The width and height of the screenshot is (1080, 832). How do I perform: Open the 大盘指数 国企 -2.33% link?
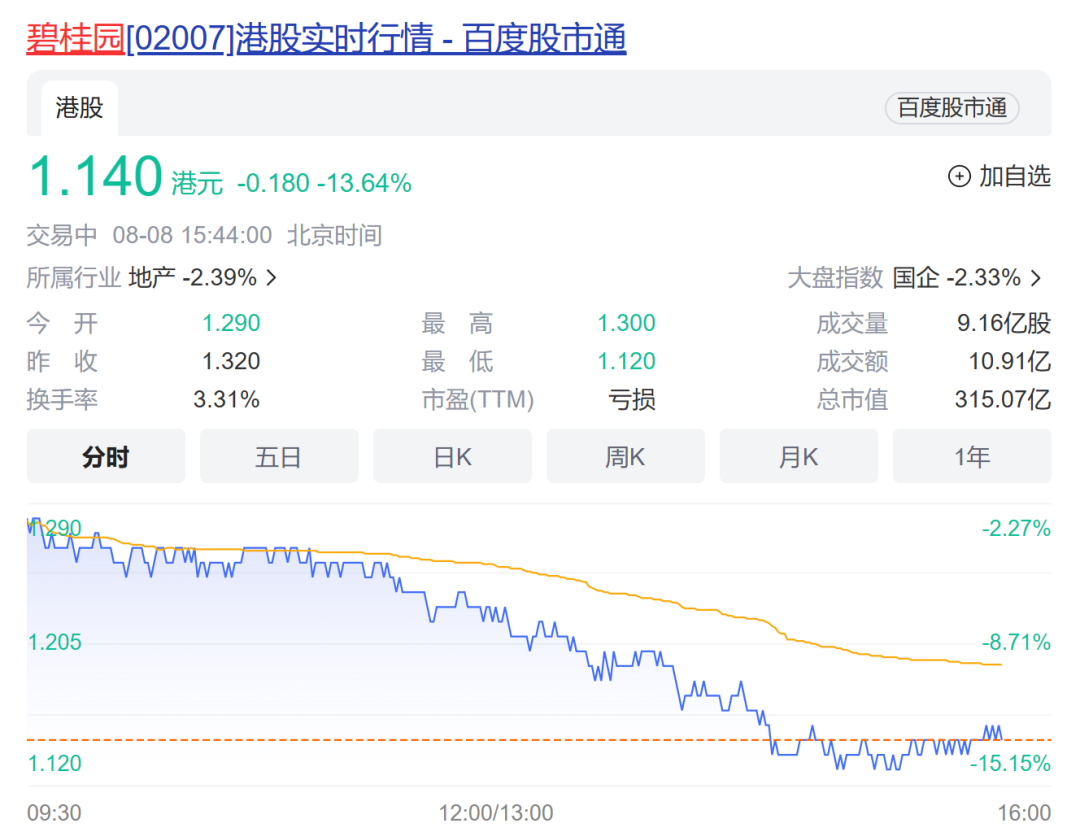915,278
